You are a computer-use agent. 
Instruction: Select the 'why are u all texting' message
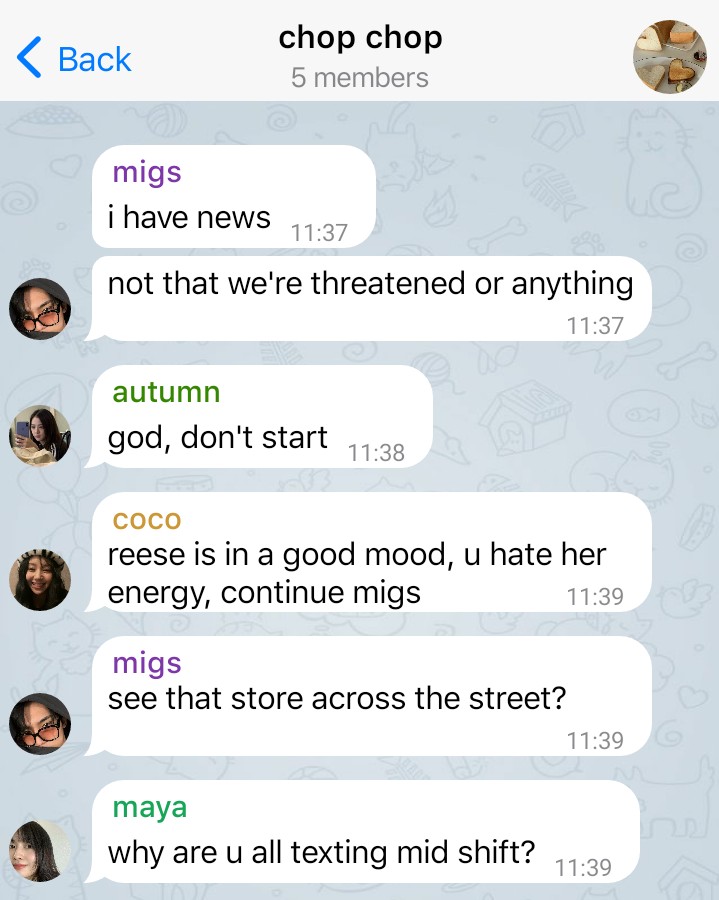363,831
